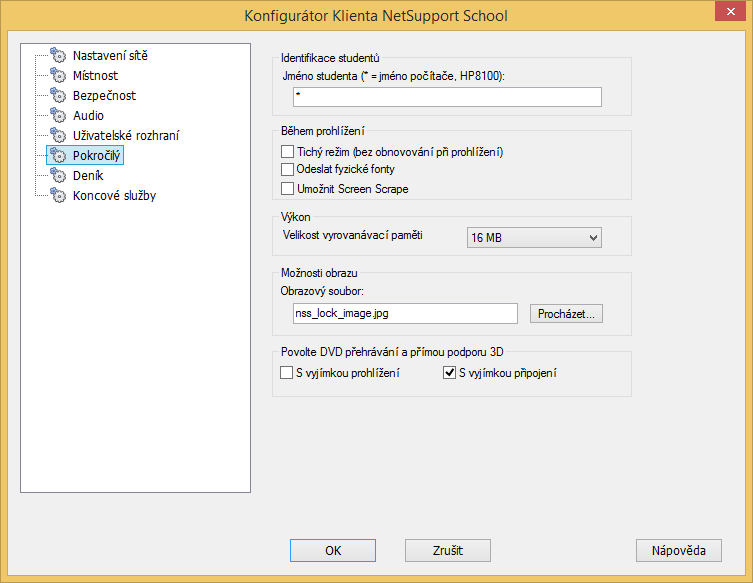753x583 pixels.
Task: Click the Procházet... browse button
Action: pos(566,314)
